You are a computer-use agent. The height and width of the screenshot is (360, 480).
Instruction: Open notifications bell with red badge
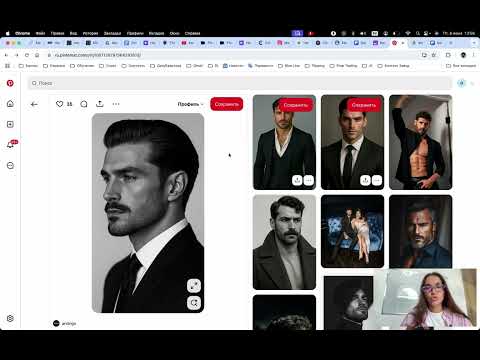11,145
